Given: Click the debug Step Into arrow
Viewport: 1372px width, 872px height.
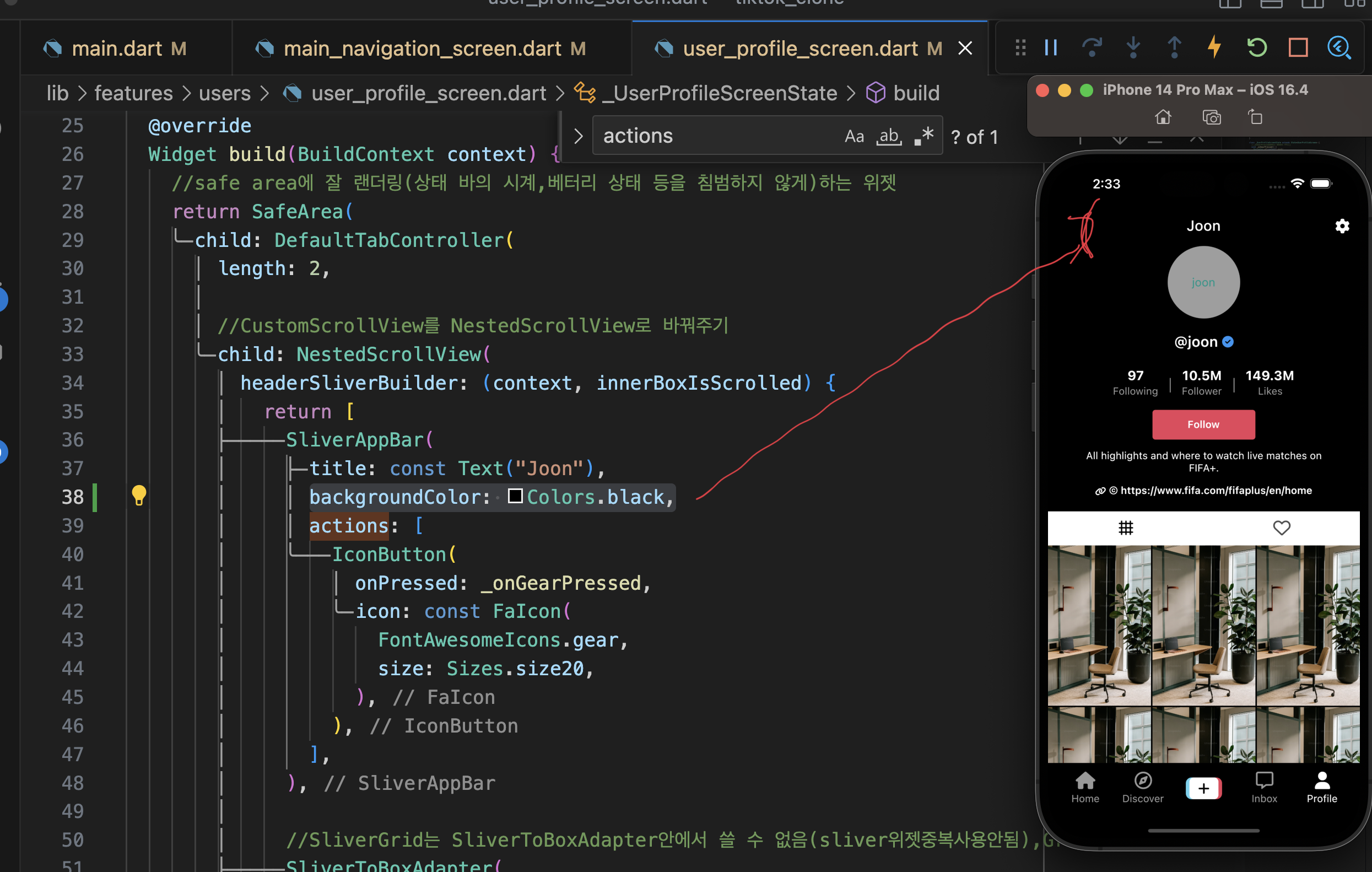Looking at the screenshot, I should tap(1133, 47).
